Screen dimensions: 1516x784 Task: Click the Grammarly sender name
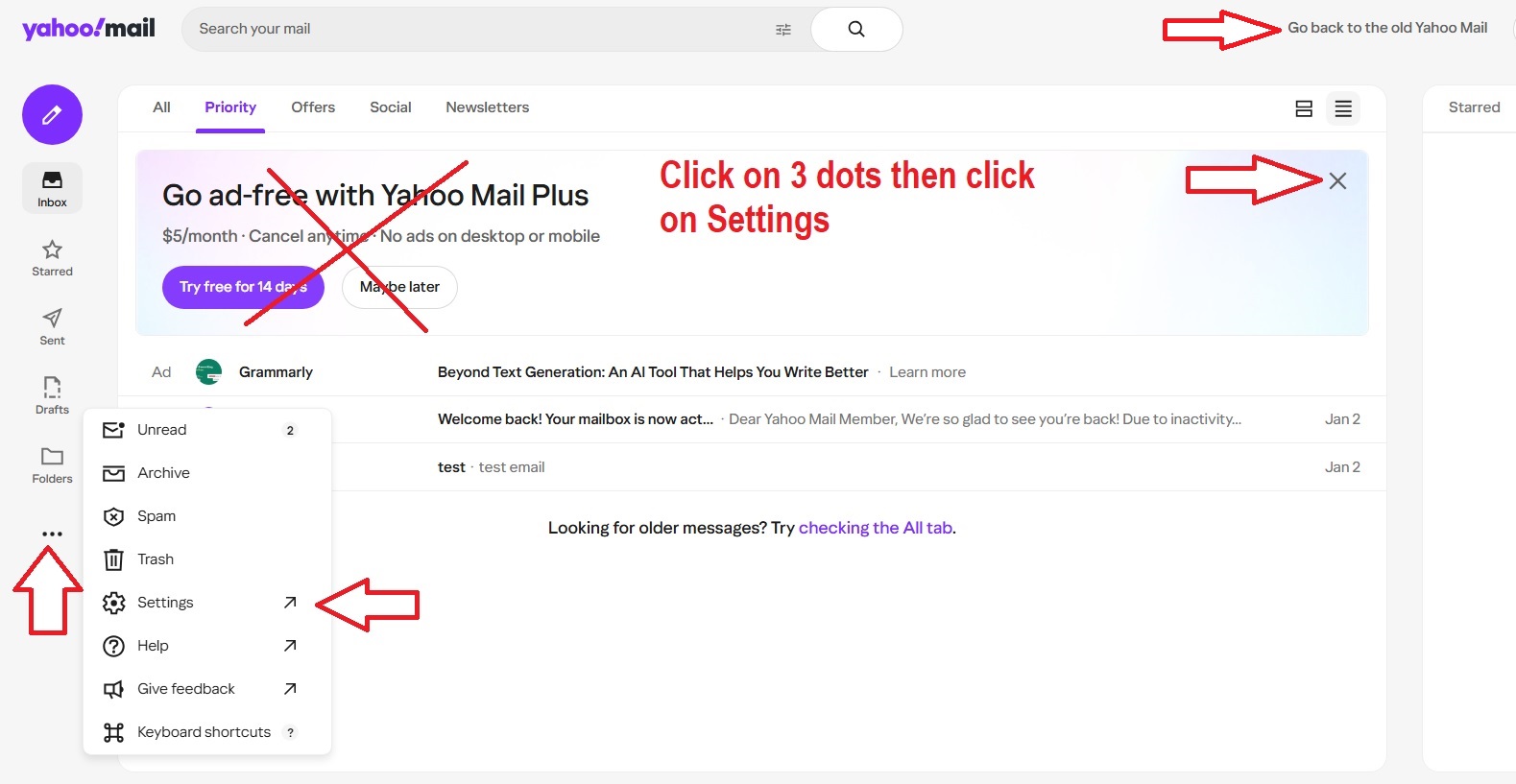[276, 372]
